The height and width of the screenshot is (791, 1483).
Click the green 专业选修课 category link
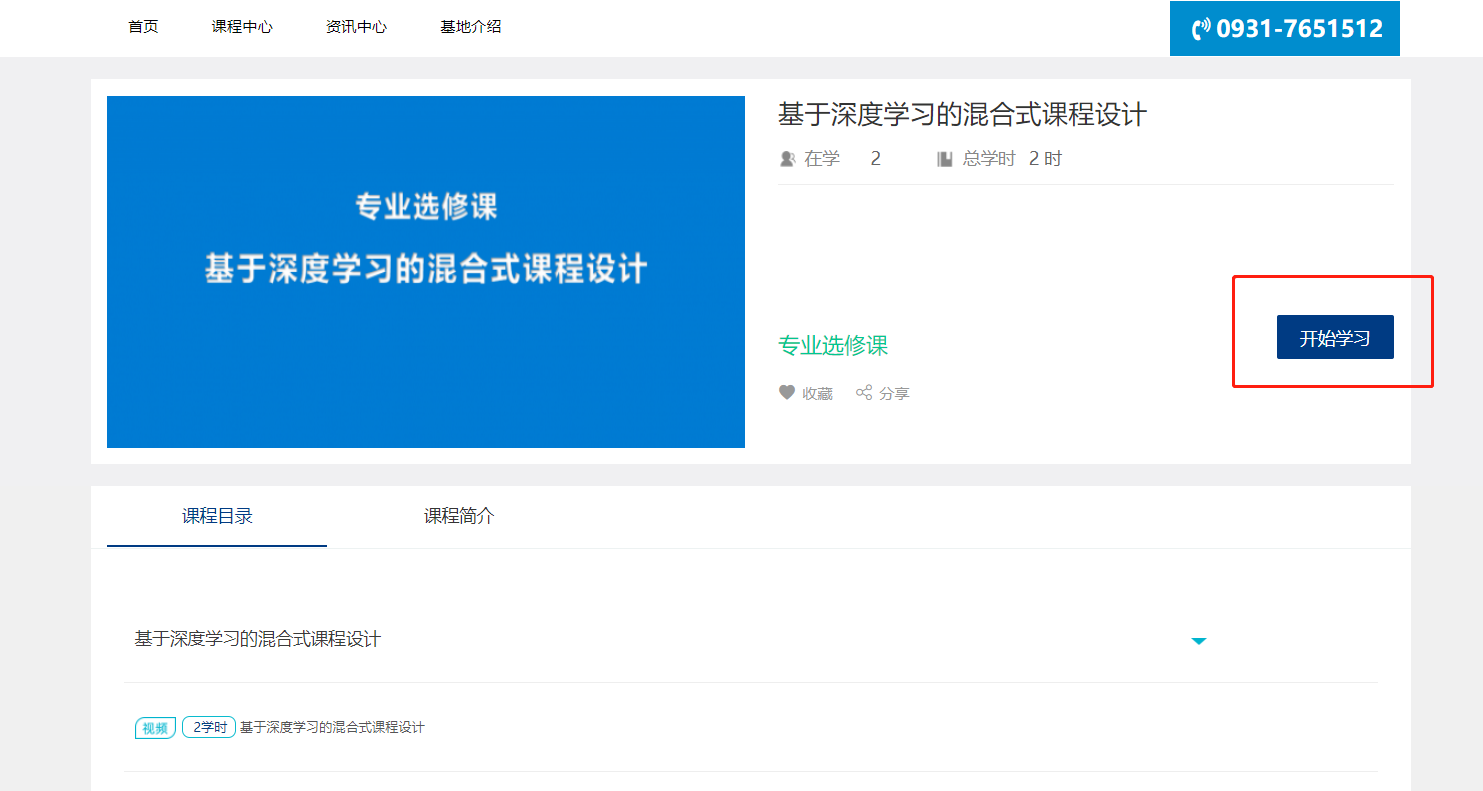833,346
